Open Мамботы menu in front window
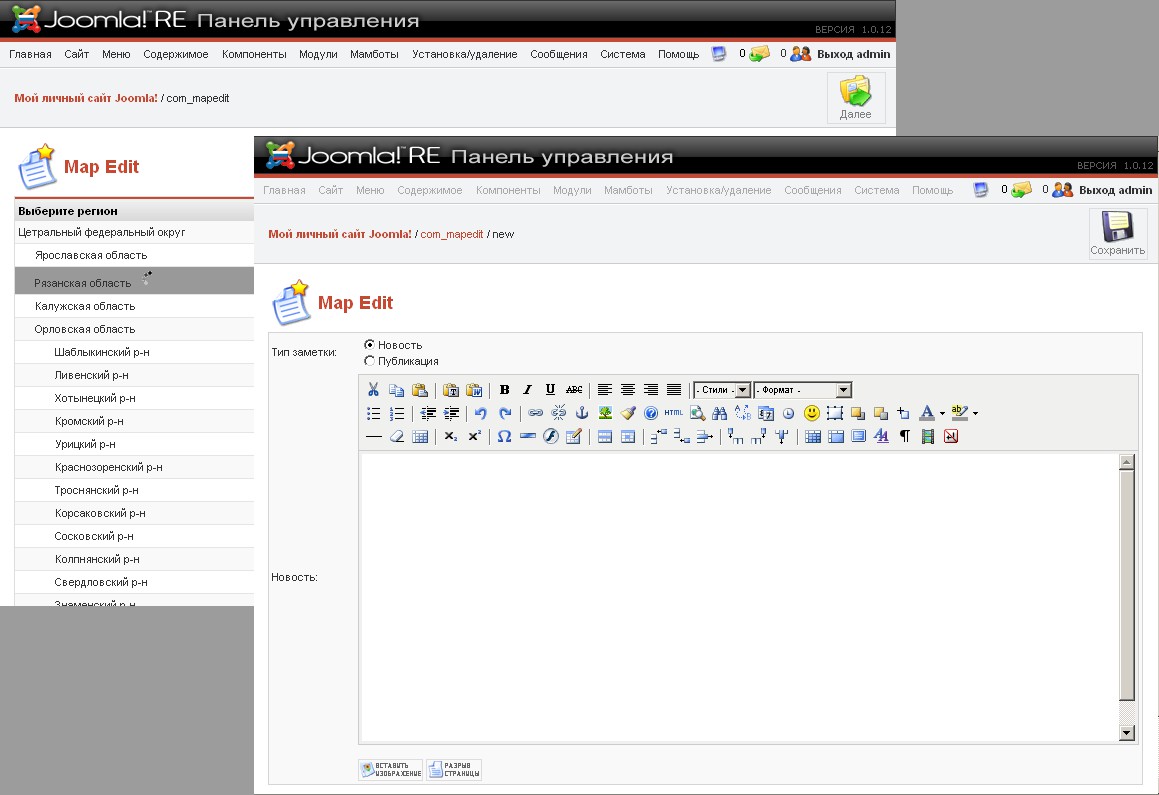The height and width of the screenshot is (795, 1159). click(x=628, y=190)
